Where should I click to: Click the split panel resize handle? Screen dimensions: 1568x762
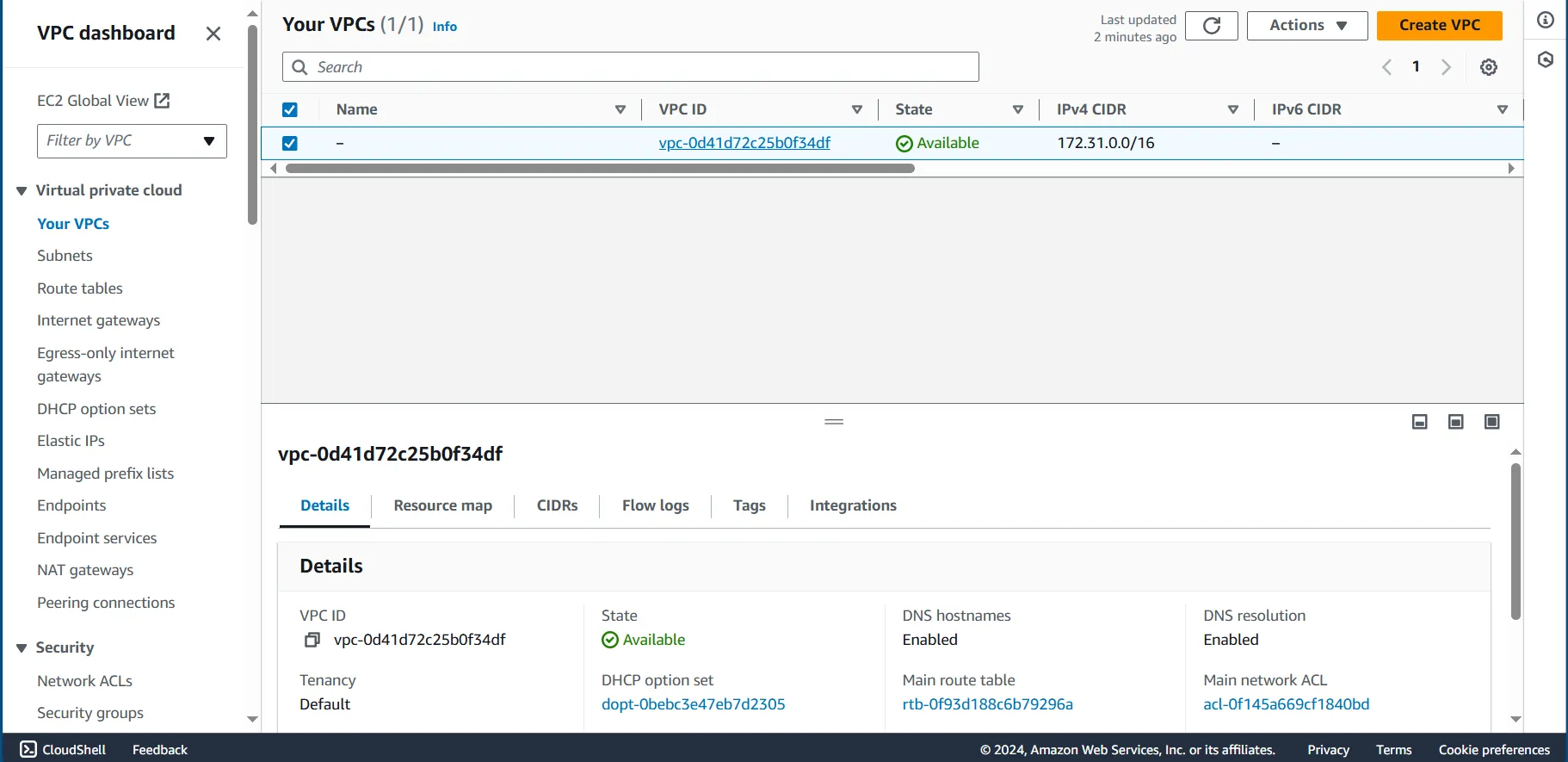[x=834, y=422]
